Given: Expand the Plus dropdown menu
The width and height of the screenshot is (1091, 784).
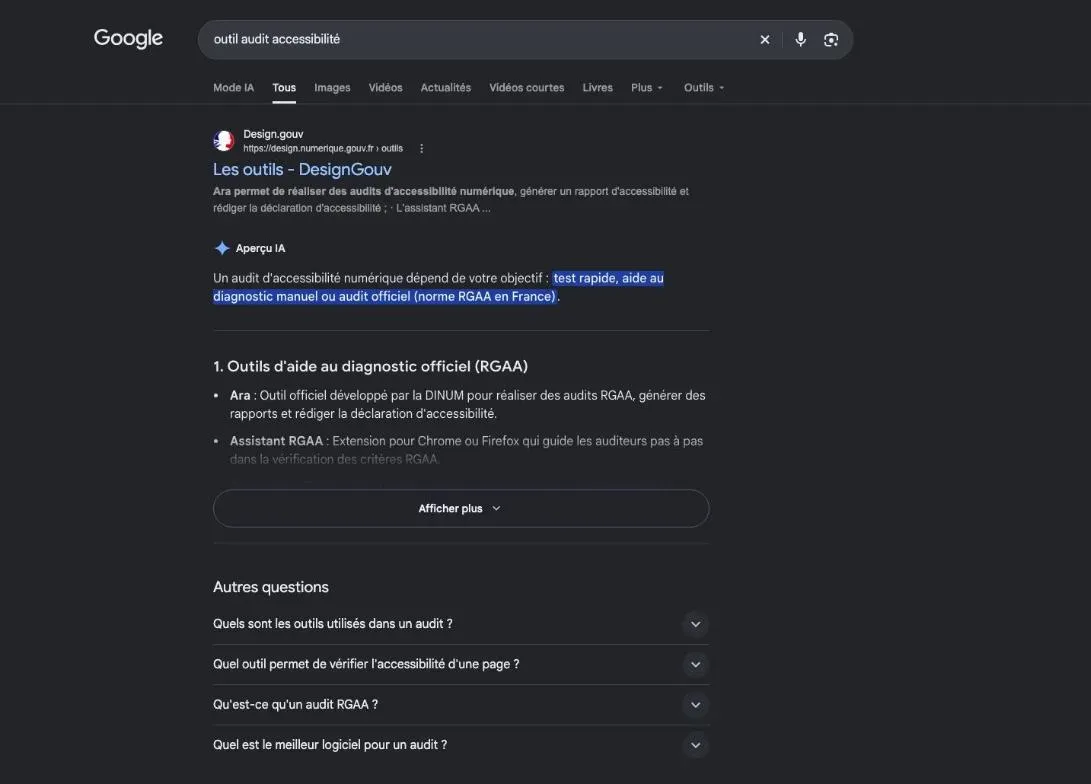Looking at the screenshot, I should pyautogui.click(x=646, y=88).
